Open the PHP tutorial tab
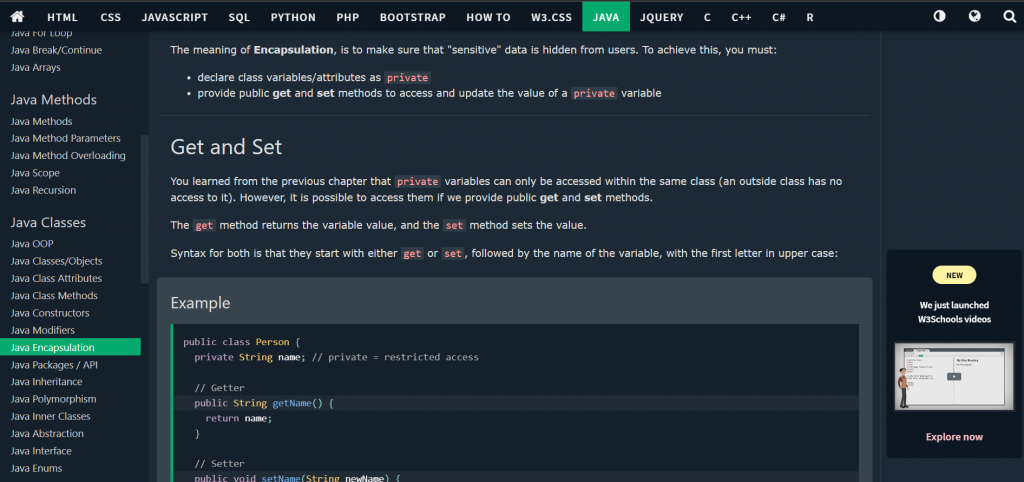1024x482 pixels. click(x=348, y=18)
